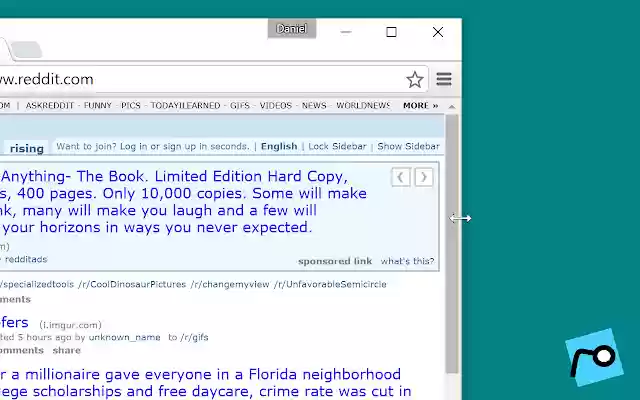The width and height of the screenshot is (640, 400).
Task: Visit /r/CoolDinosaurPictures subreddit
Action: pos(132,284)
